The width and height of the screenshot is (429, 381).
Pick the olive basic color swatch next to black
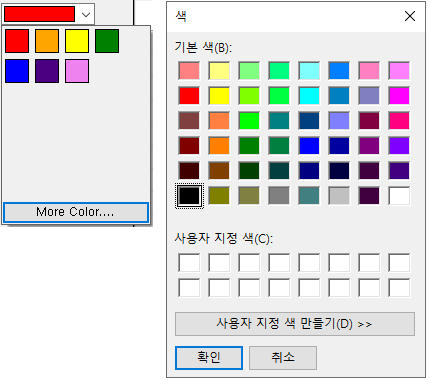(x=219, y=196)
